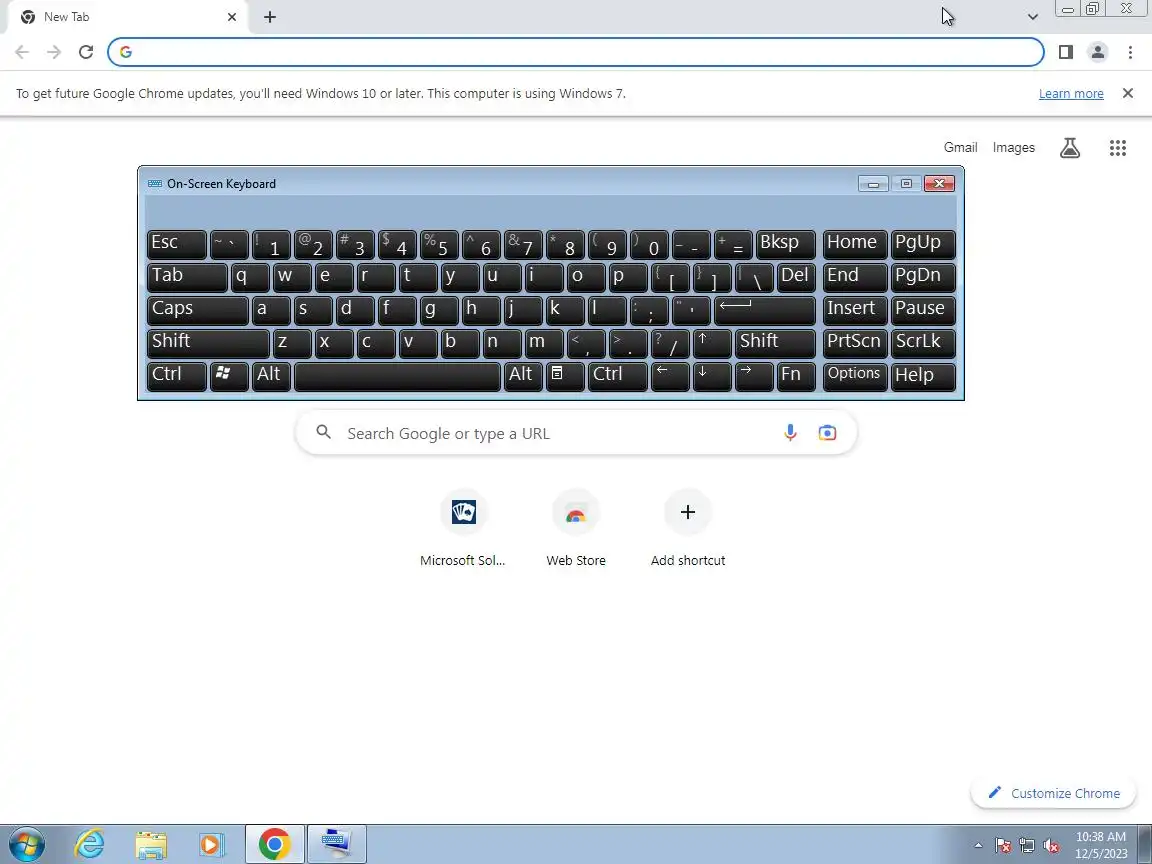Toggle the right Alt key on the keyboard
Viewport: 1152px width, 864px height.
523,376
